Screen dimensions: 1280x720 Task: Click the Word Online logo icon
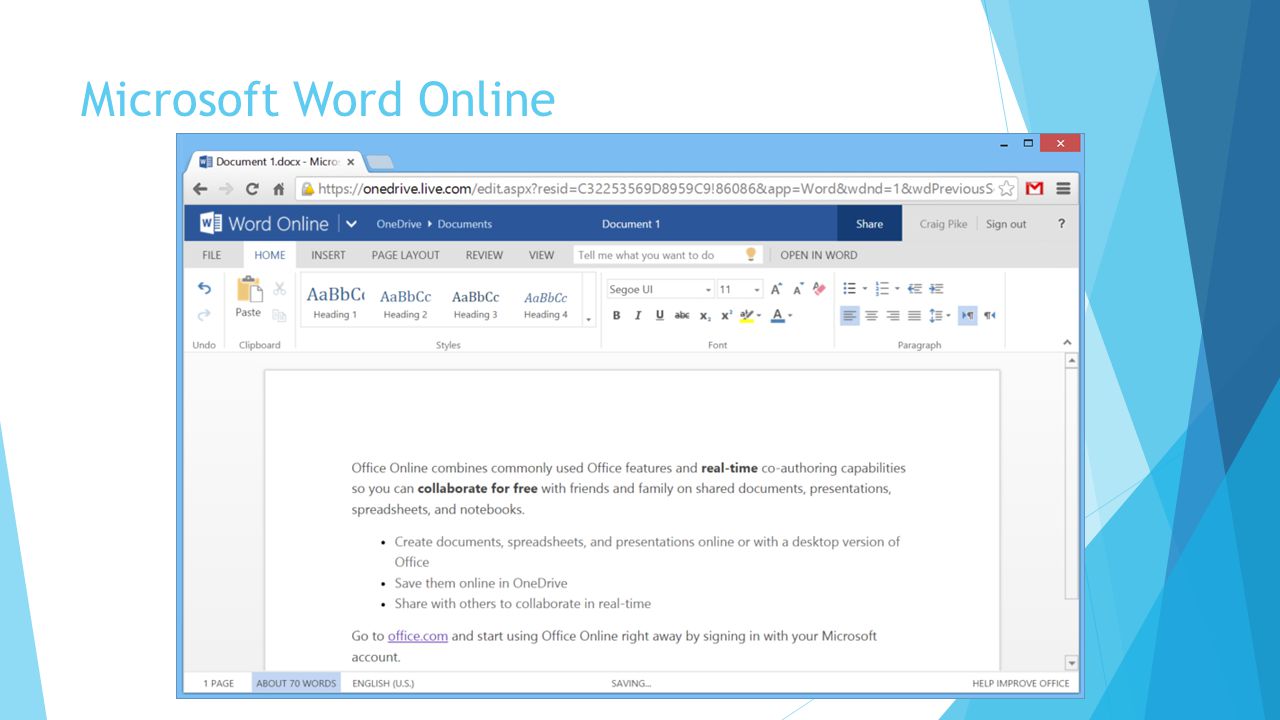click(x=210, y=223)
